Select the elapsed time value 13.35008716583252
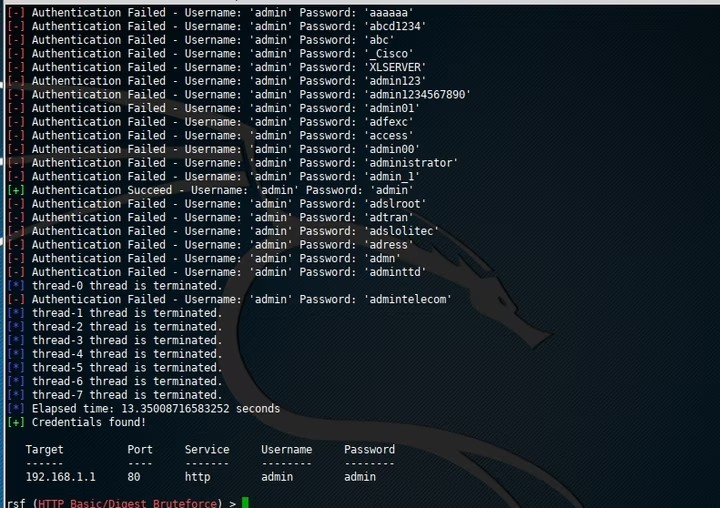Viewport: 720px width, 508px height. (x=175, y=408)
